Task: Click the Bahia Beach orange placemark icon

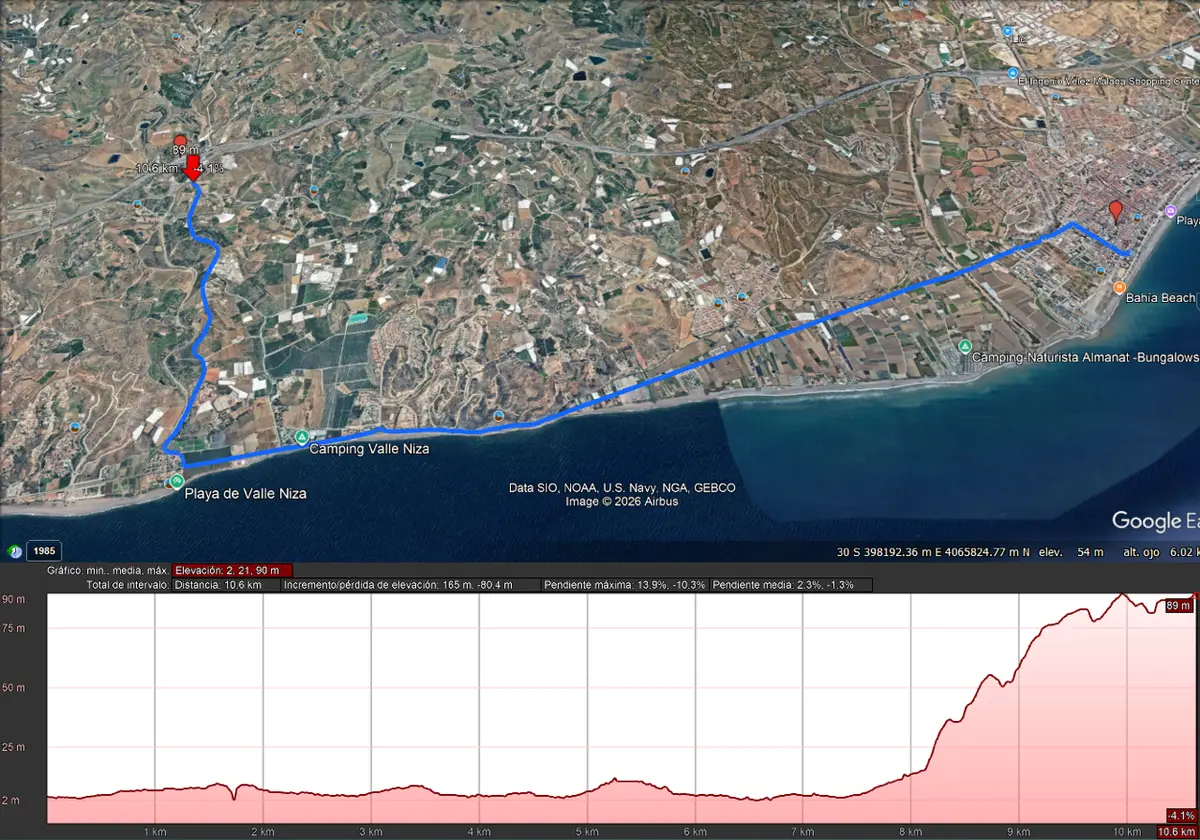Action: point(1120,286)
